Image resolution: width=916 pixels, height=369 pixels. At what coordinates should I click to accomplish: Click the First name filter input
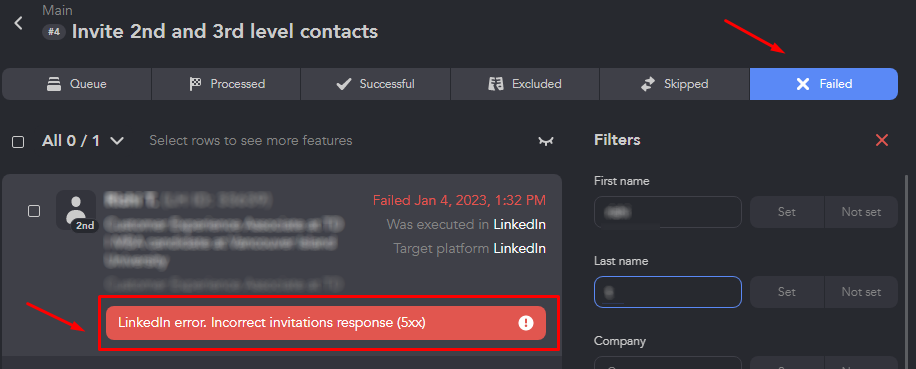pos(668,212)
